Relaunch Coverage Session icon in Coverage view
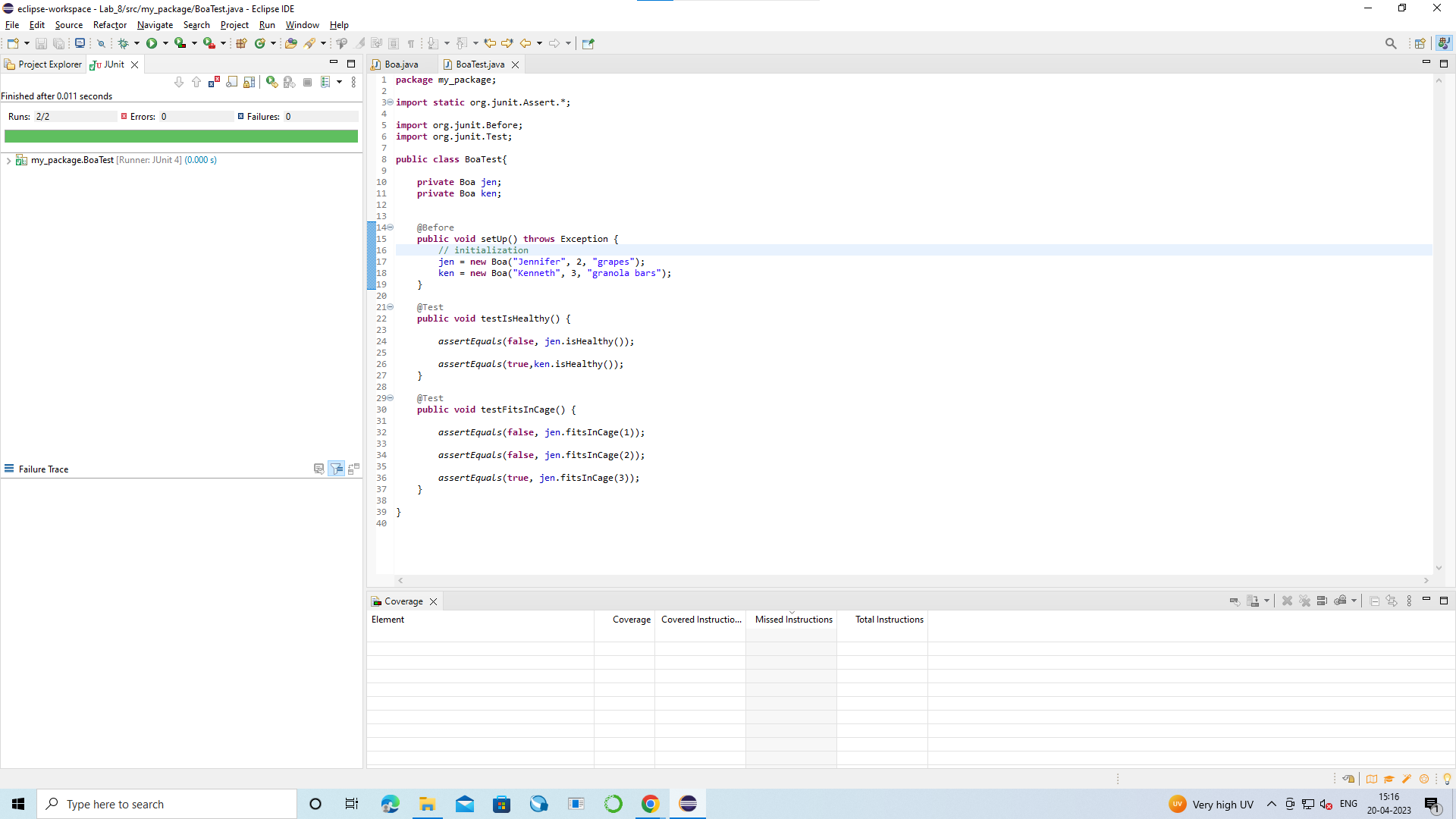Image resolution: width=1456 pixels, height=819 pixels. 1235,601
